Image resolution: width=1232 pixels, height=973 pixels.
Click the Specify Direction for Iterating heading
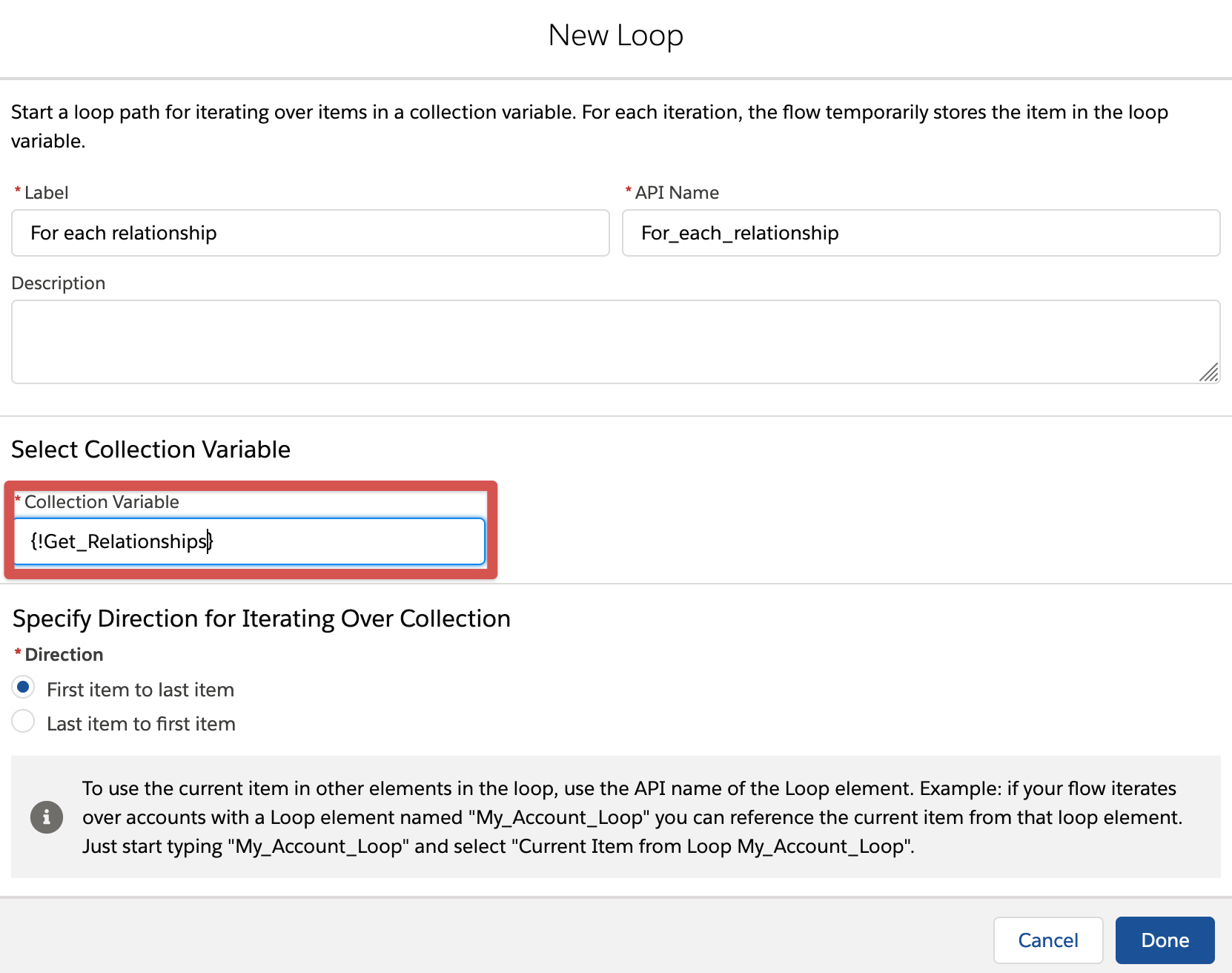coord(262,619)
